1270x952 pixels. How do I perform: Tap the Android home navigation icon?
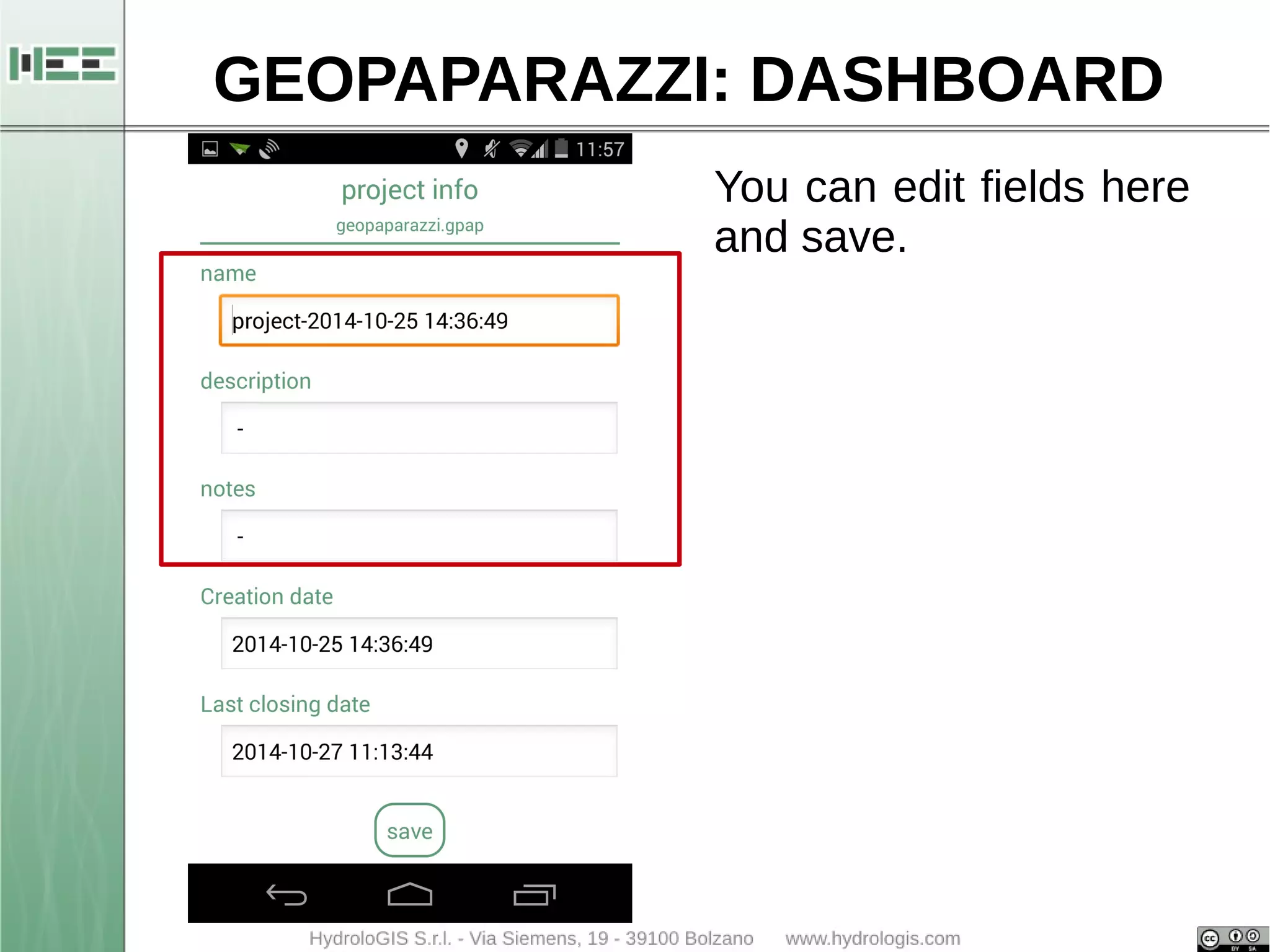coord(410,894)
